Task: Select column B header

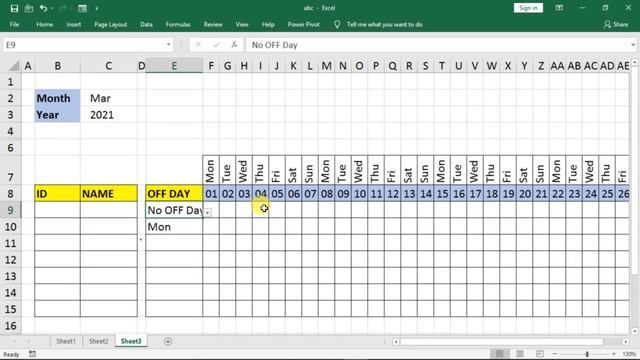Action: pos(58,66)
